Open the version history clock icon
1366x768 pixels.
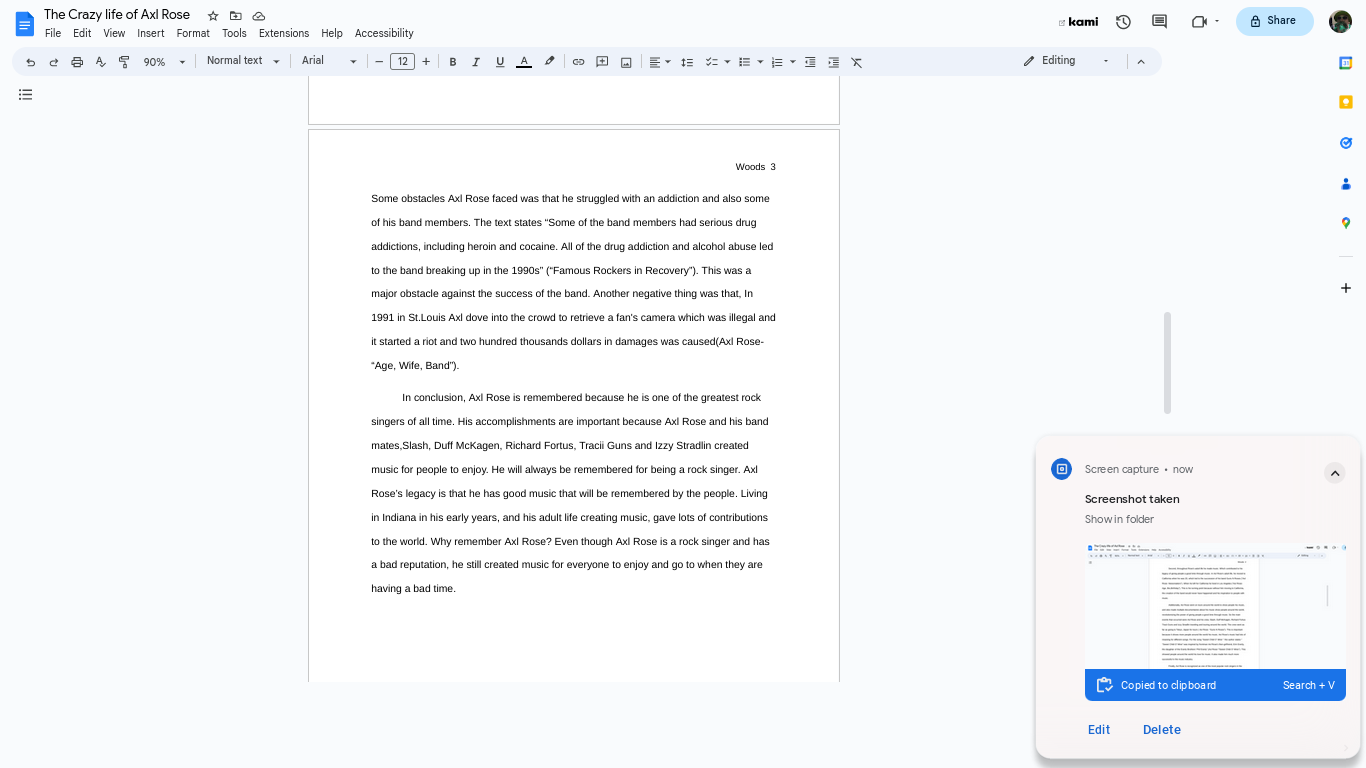(1123, 21)
